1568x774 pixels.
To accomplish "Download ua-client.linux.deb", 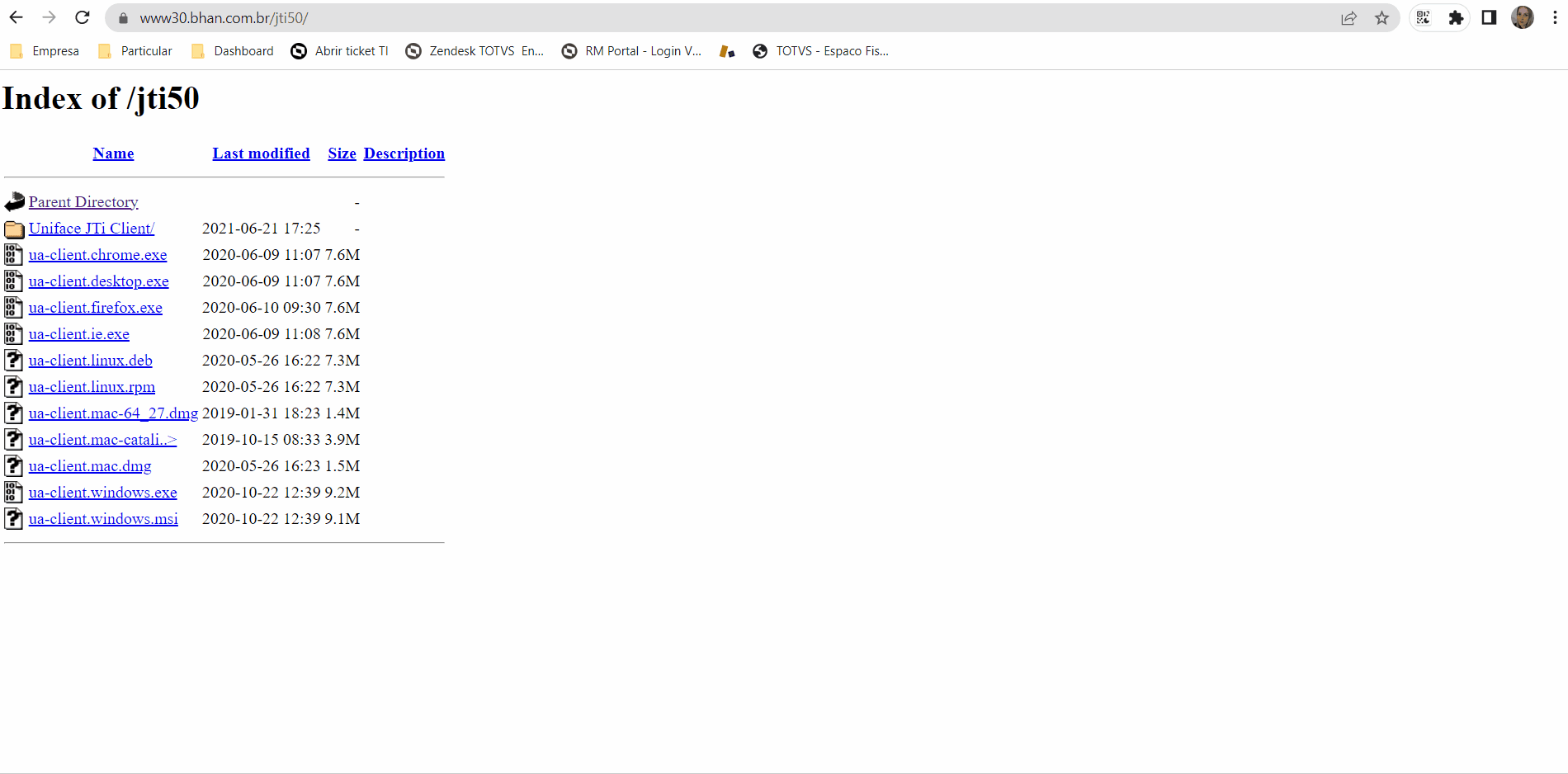I will click(91, 361).
